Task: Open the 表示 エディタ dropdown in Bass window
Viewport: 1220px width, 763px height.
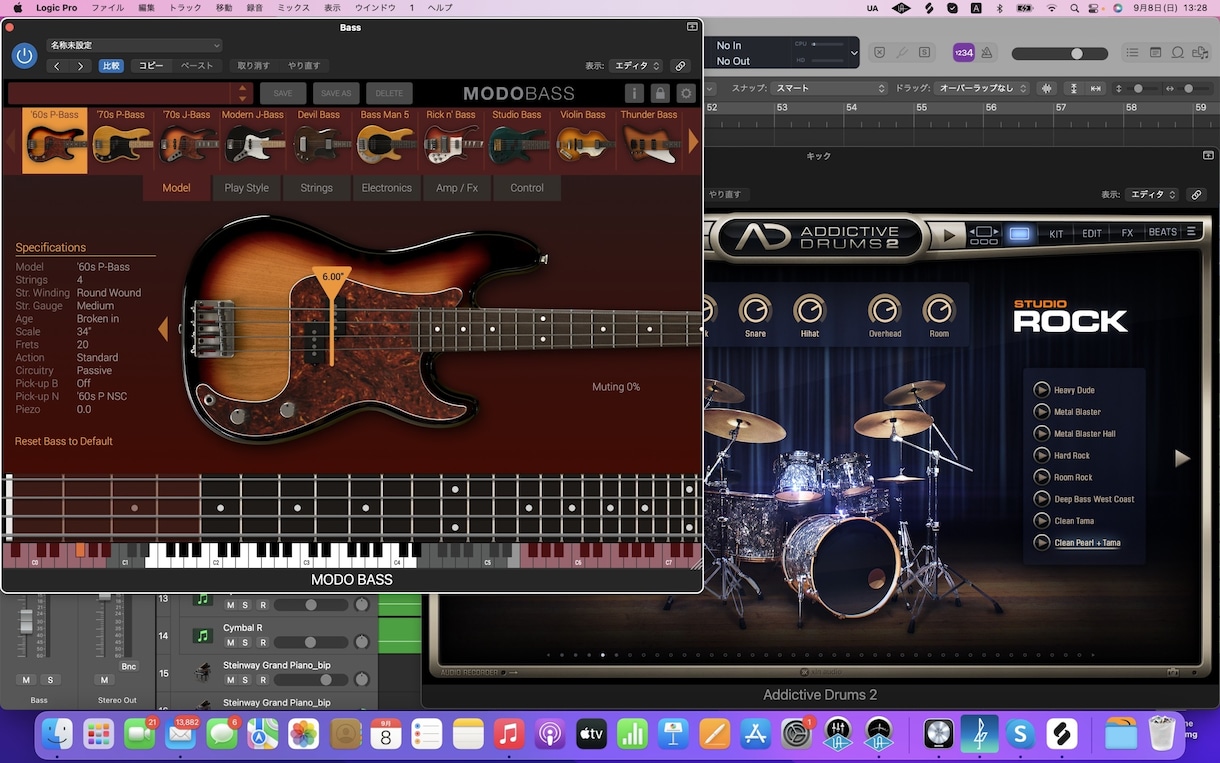Action: pos(637,66)
